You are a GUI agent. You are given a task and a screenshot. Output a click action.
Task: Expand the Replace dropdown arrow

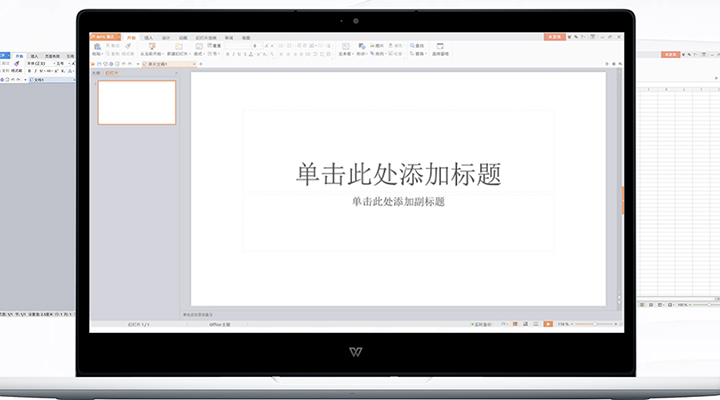tap(424, 54)
